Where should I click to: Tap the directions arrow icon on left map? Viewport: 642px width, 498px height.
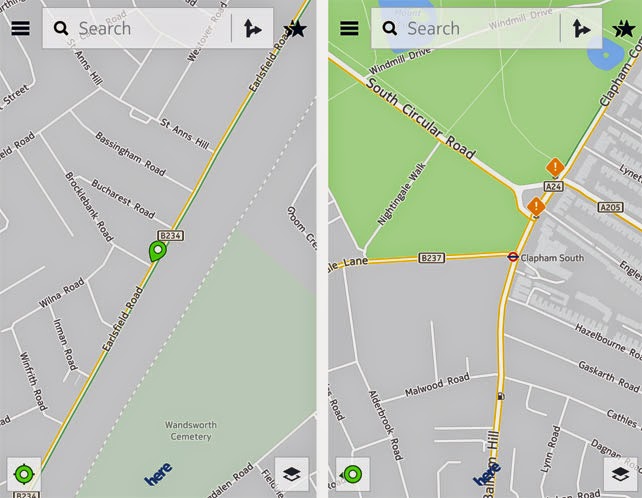[252, 29]
